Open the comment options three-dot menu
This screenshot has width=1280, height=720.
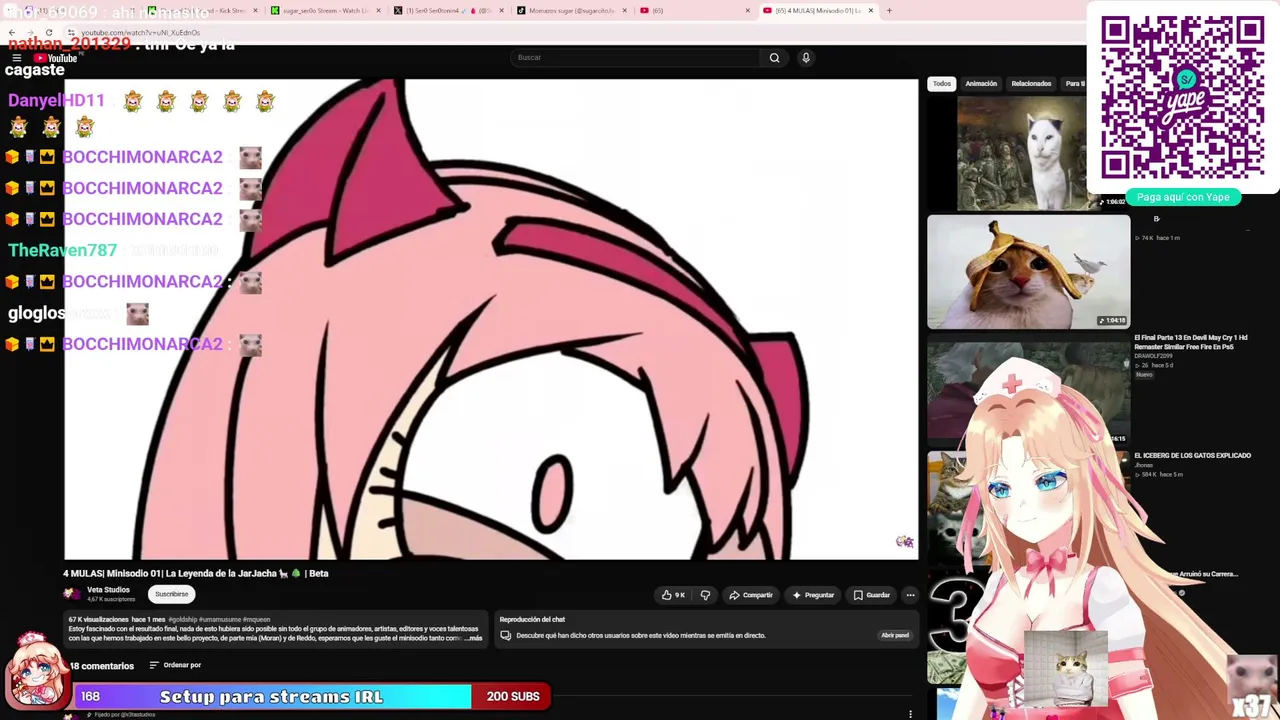point(910,714)
